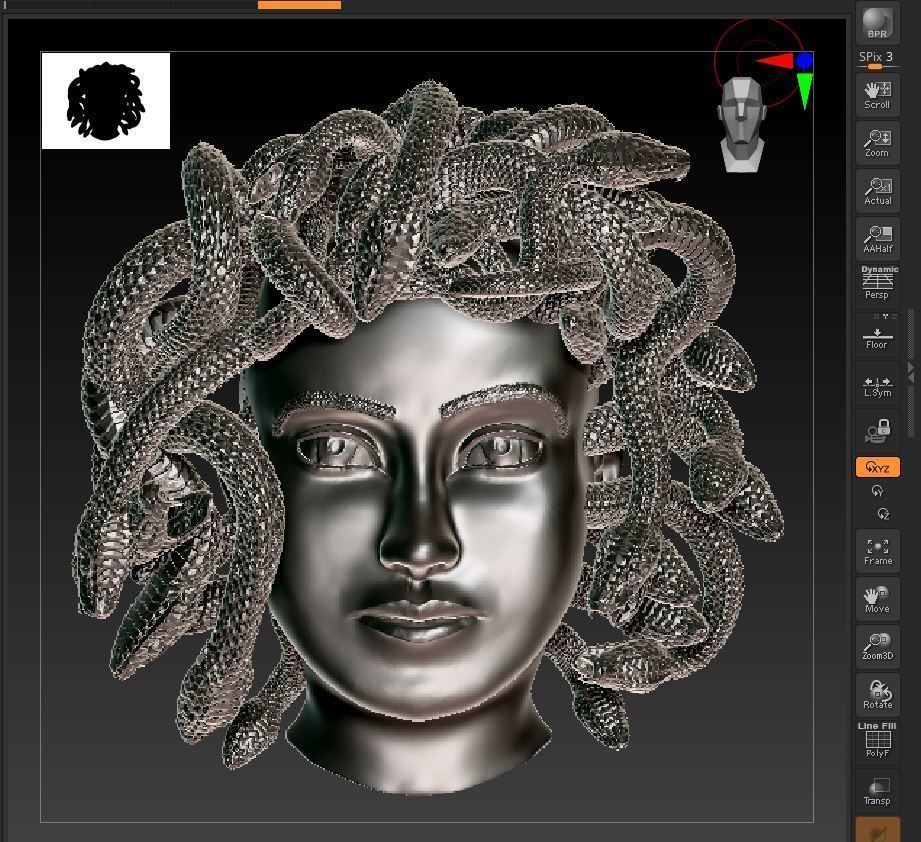Click AAHalf to view antialiased half size
This screenshot has height=842, width=921.
click(x=876, y=237)
